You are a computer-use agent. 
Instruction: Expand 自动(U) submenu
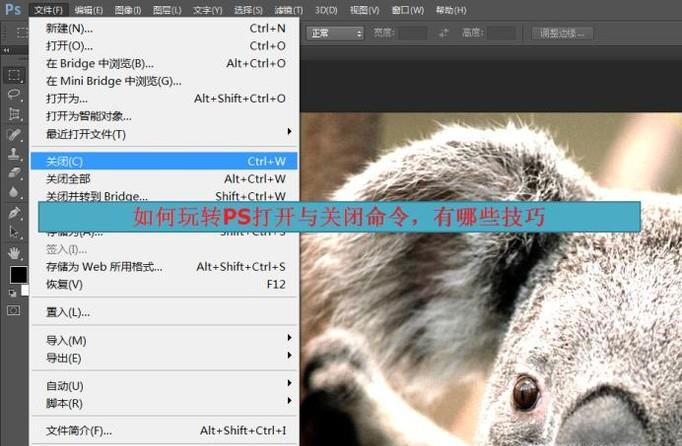[x=164, y=386]
